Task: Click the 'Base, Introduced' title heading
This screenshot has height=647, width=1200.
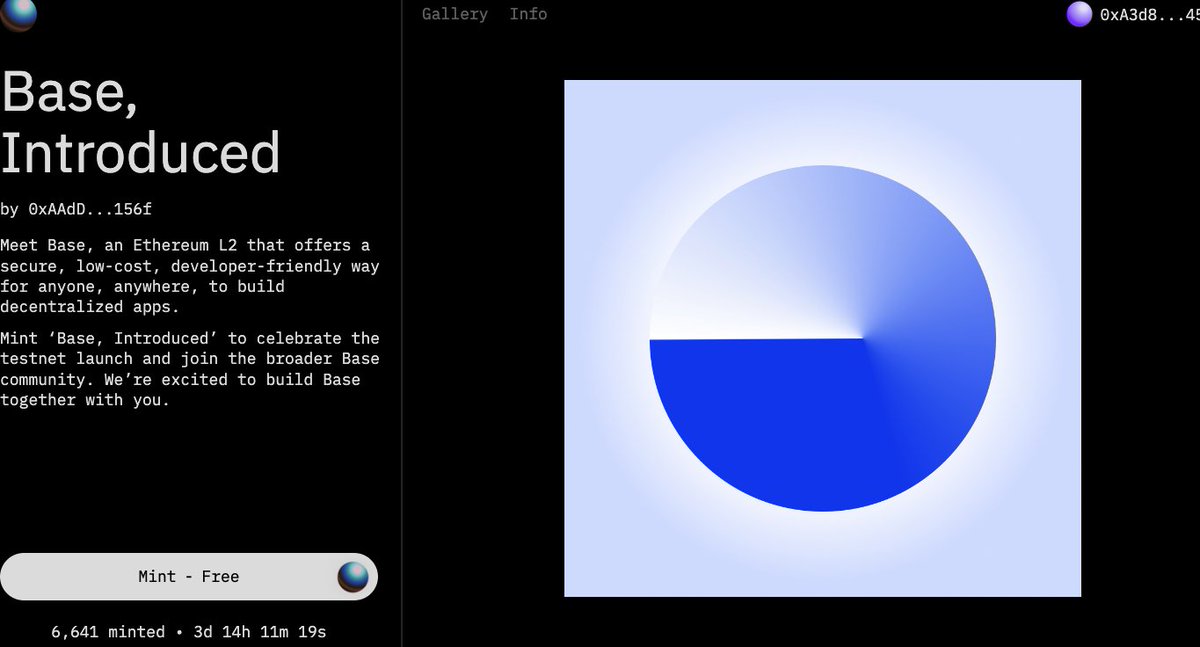Action: (140, 123)
